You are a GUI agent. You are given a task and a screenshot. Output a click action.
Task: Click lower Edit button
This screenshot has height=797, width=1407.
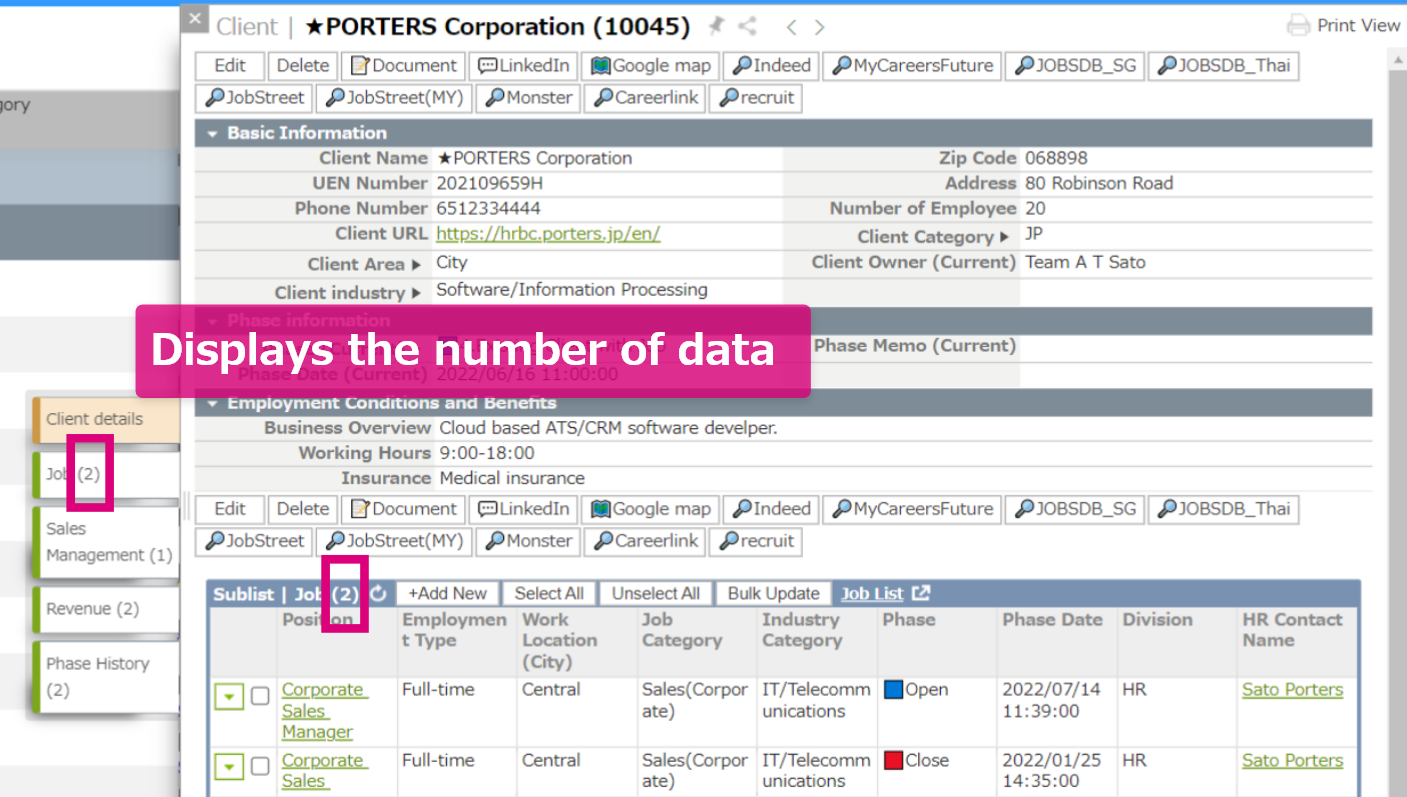point(230,509)
